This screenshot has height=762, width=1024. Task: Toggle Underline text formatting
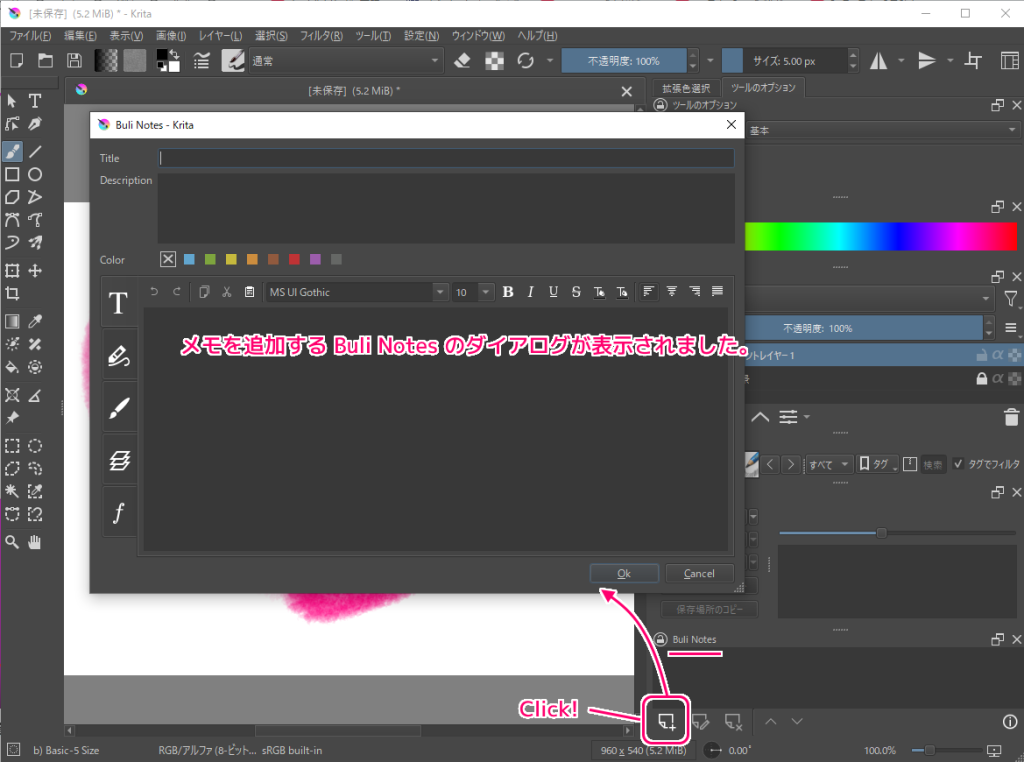click(553, 292)
